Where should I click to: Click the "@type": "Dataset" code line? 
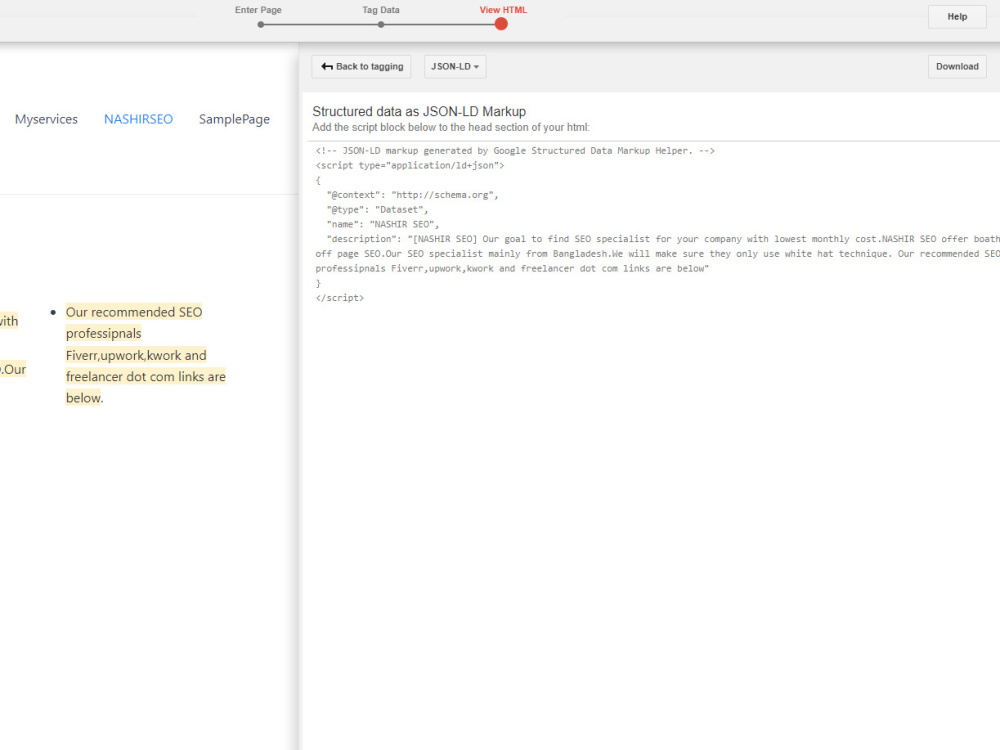[377, 209]
